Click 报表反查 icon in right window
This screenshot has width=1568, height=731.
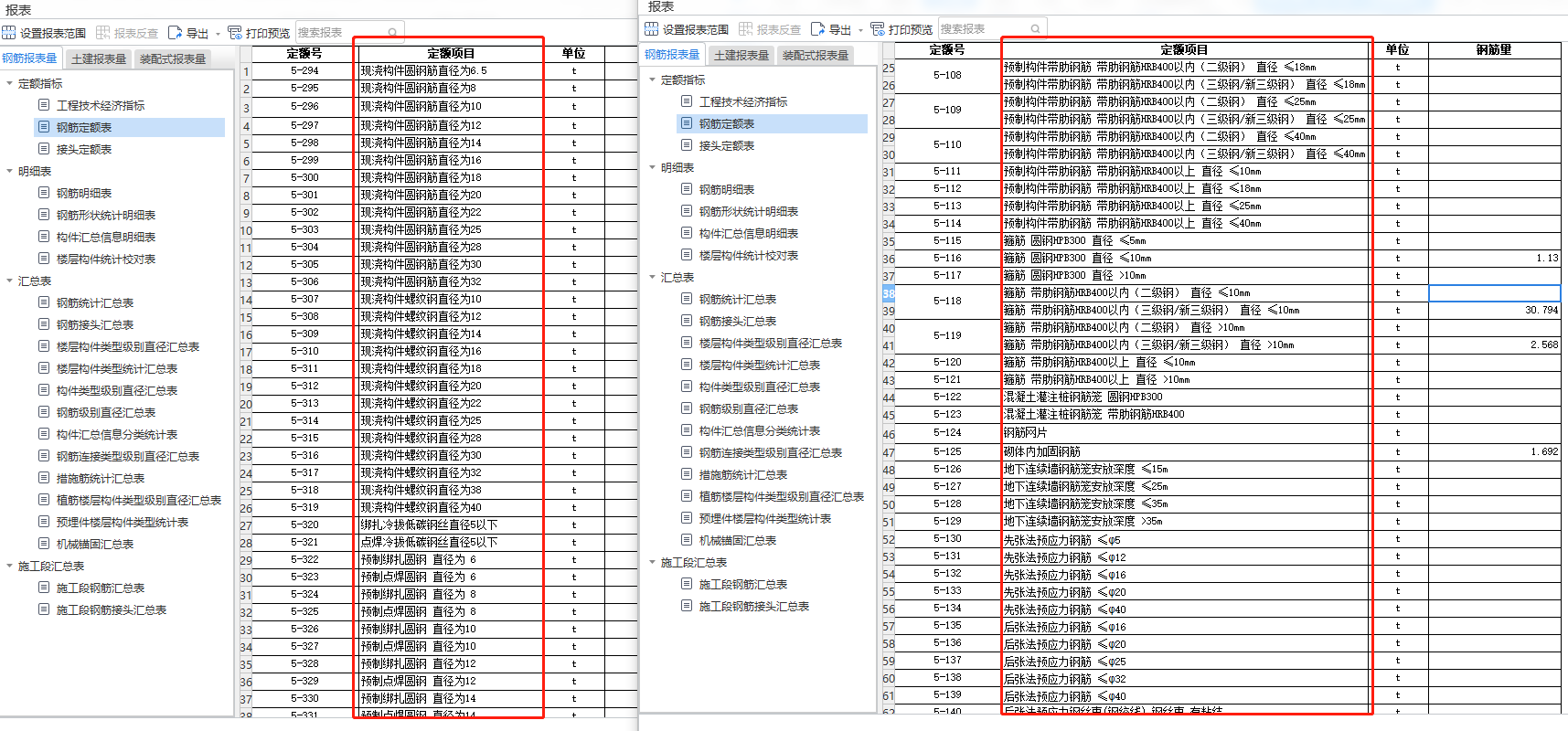(x=746, y=29)
